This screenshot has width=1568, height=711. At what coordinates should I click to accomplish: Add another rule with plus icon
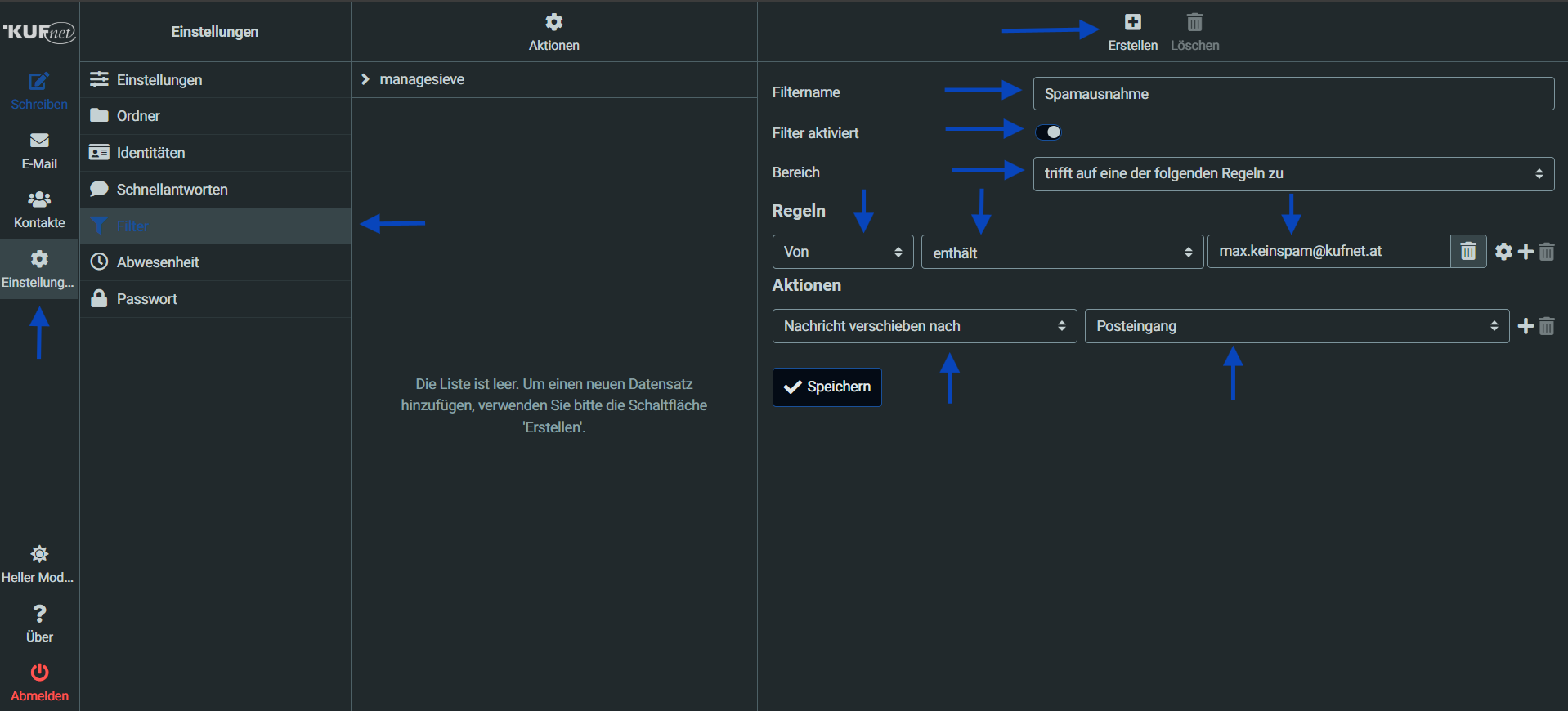tap(1525, 252)
